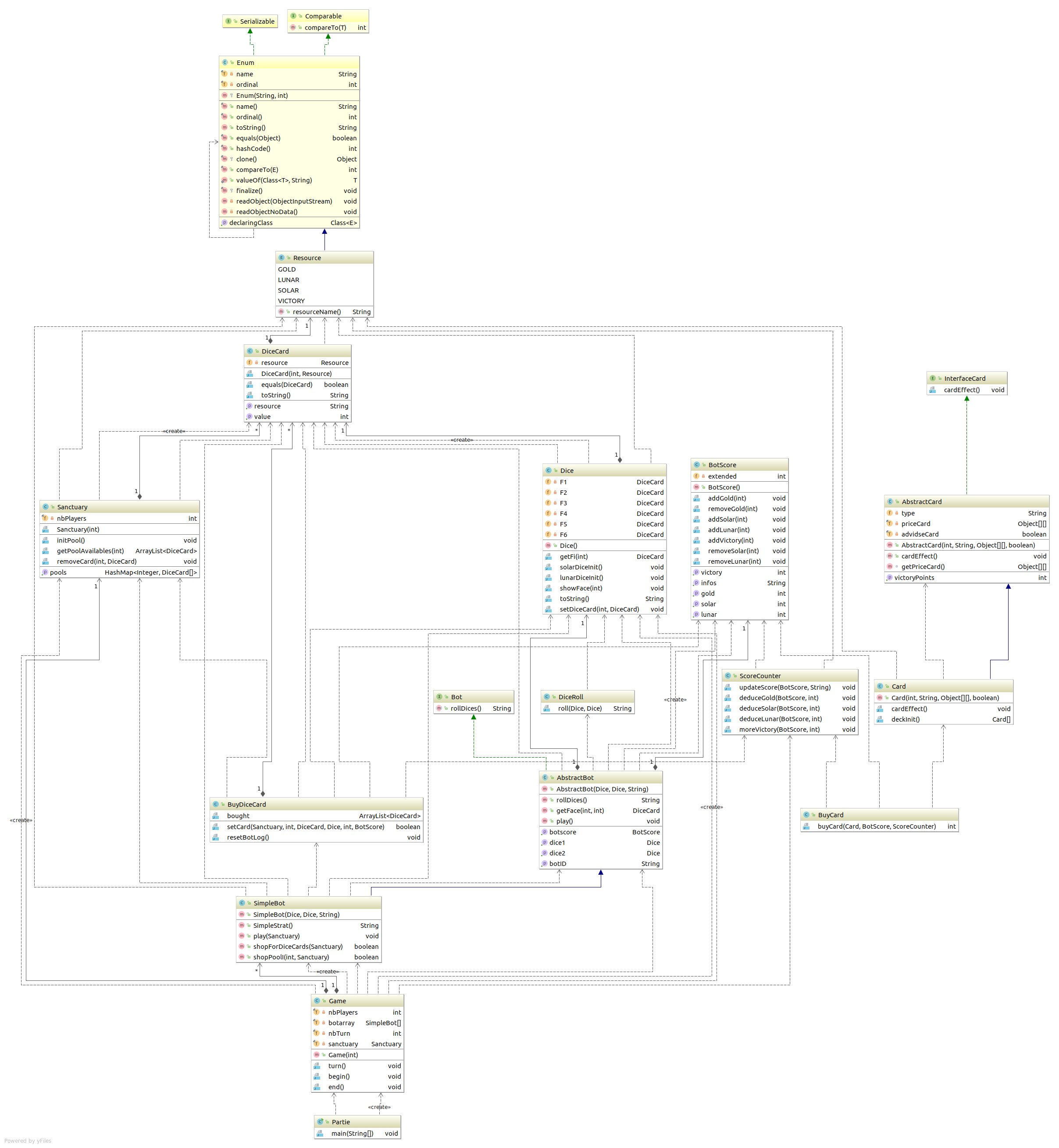
Task: Click the botarray field in Game
Action: (x=341, y=1023)
